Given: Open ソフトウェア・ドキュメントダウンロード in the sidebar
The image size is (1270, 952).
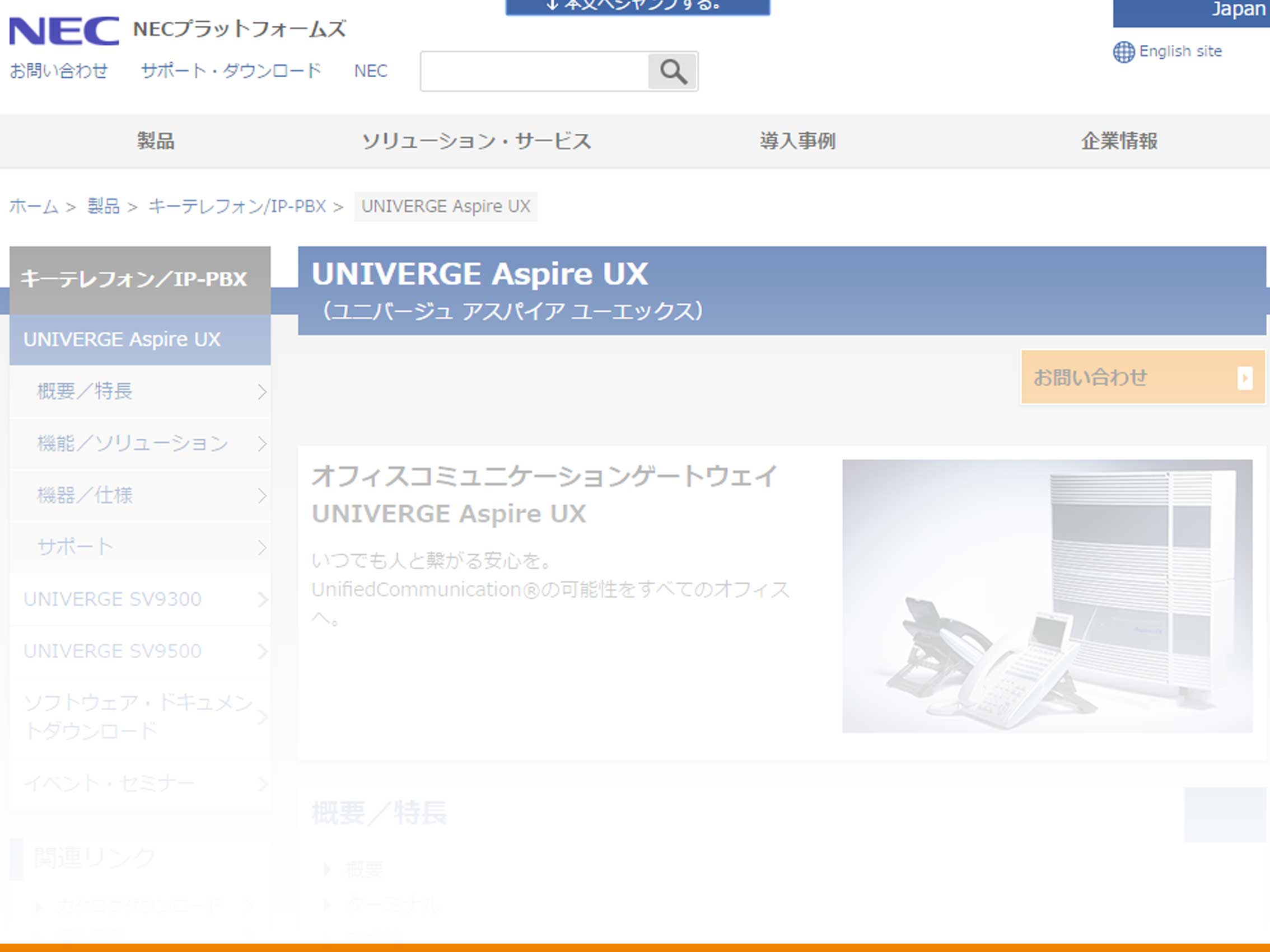Looking at the screenshot, I should (x=140, y=717).
